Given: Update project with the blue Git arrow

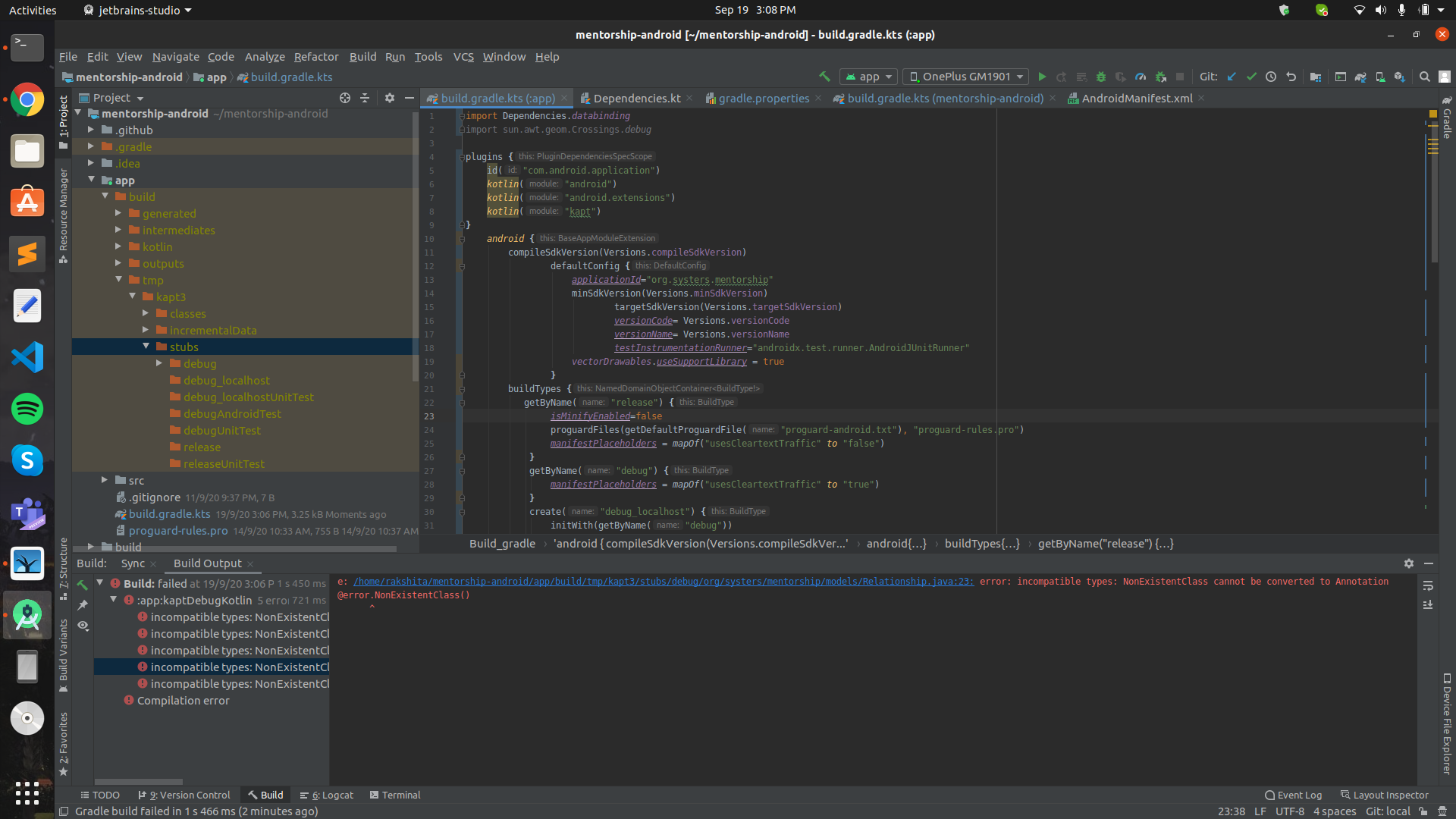Looking at the screenshot, I should [1231, 77].
